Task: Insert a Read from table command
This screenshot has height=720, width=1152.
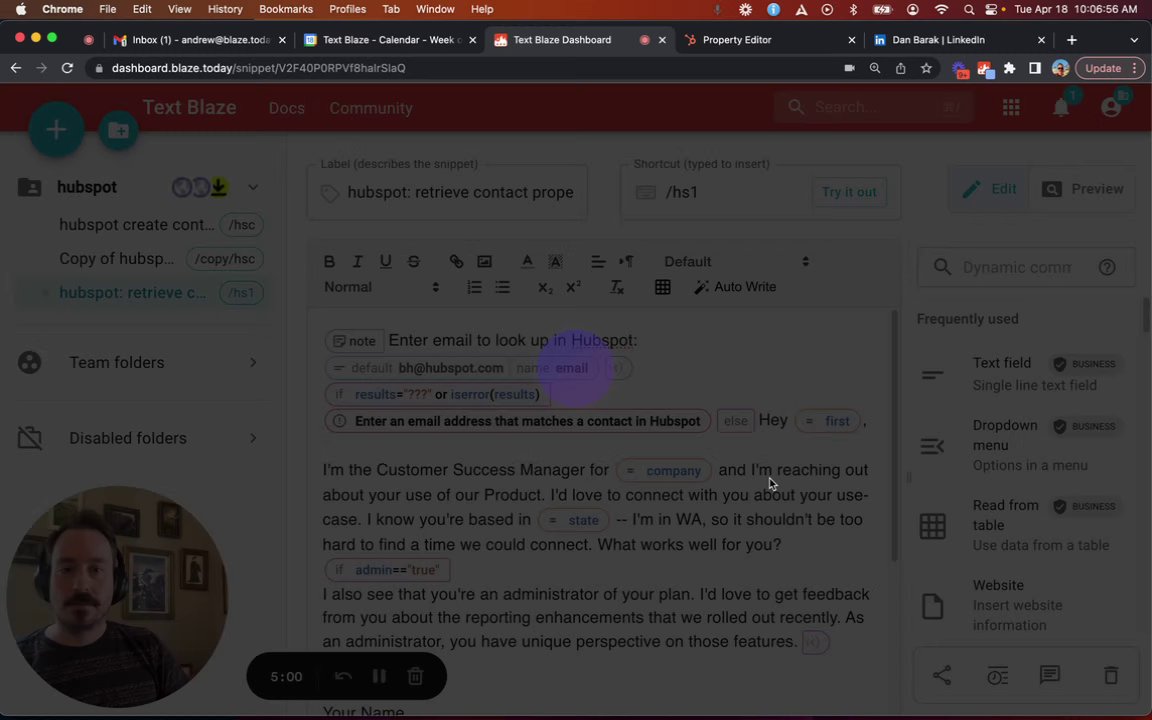Action: click(x=1025, y=525)
